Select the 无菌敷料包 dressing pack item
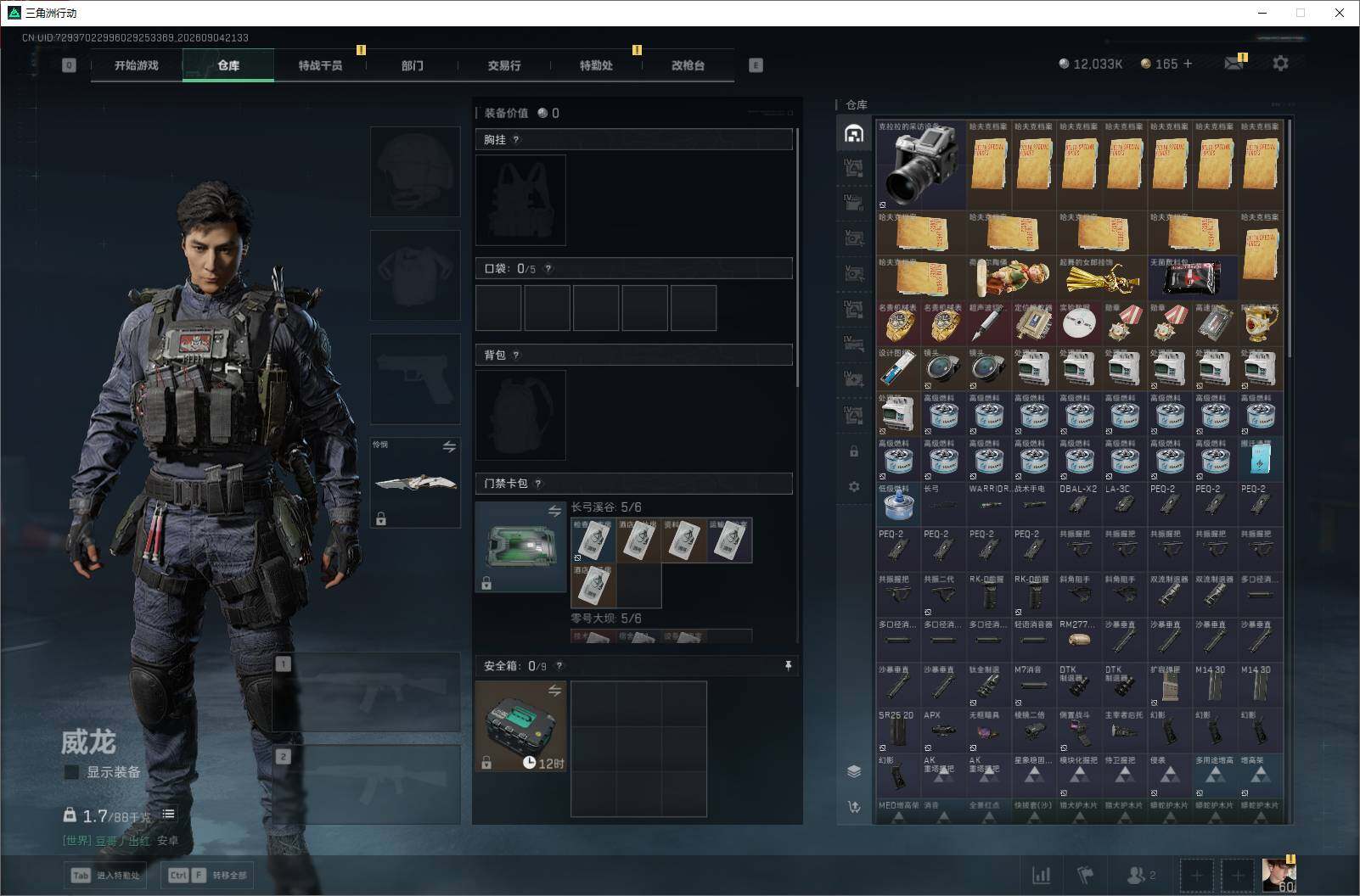The height and width of the screenshot is (896, 1360). click(x=1192, y=277)
